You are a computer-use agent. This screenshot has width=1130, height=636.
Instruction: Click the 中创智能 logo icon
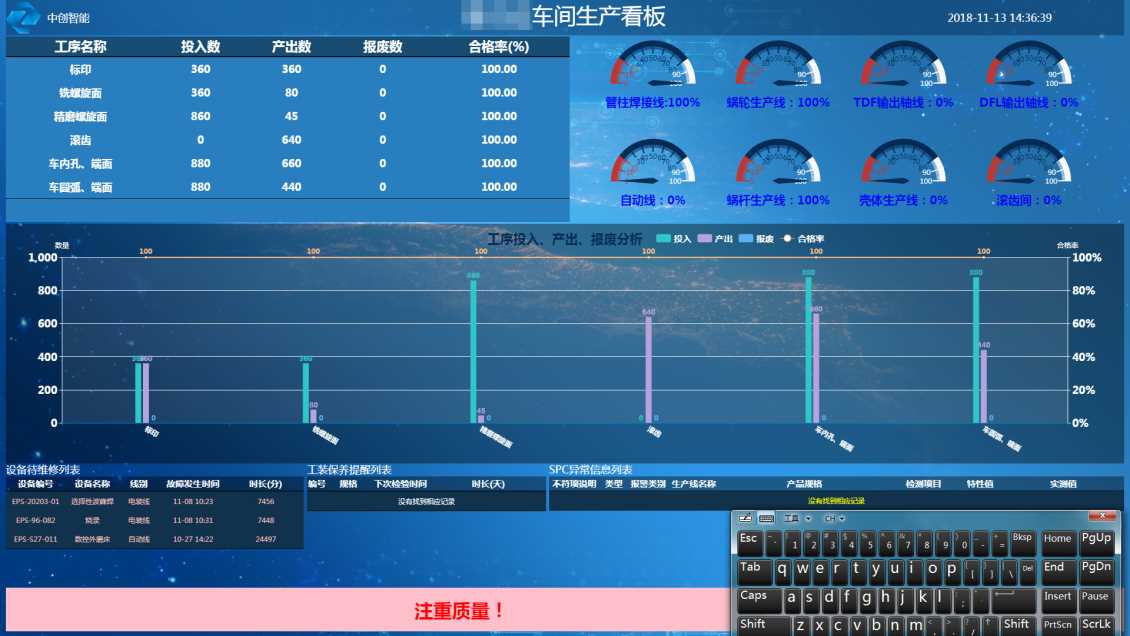click(22, 17)
